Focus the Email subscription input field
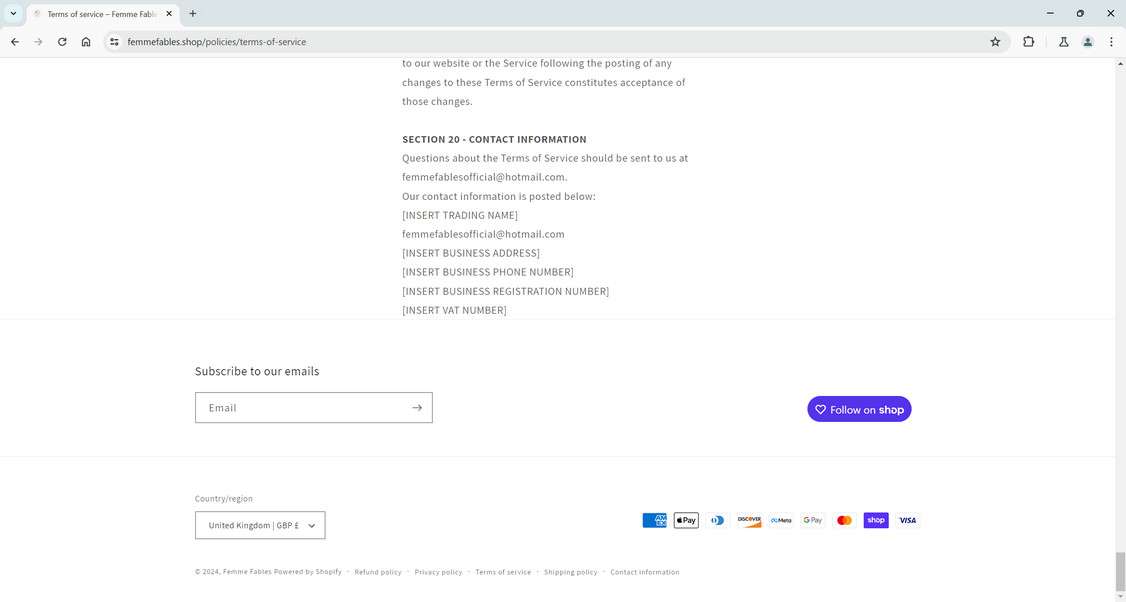The height and width of the screenshot is (602, 1126). pos(300,408)
